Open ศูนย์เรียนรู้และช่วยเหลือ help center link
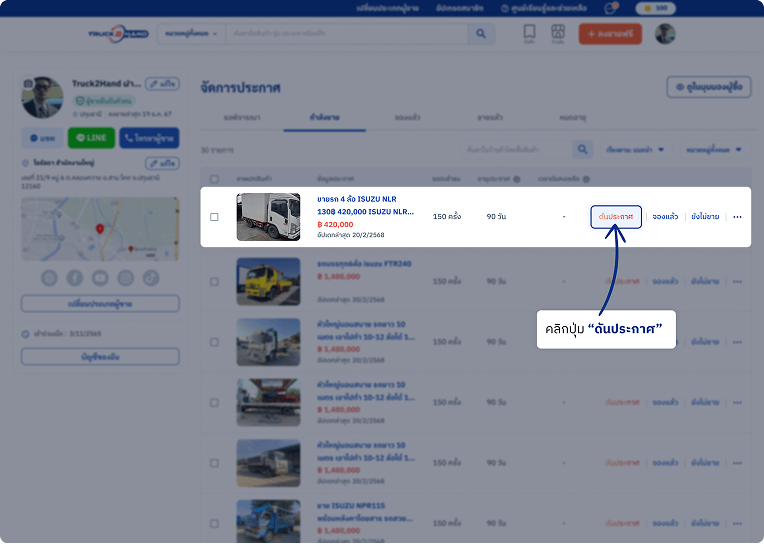The width and height of the screenshot is (764, 544). coord(544,8)
